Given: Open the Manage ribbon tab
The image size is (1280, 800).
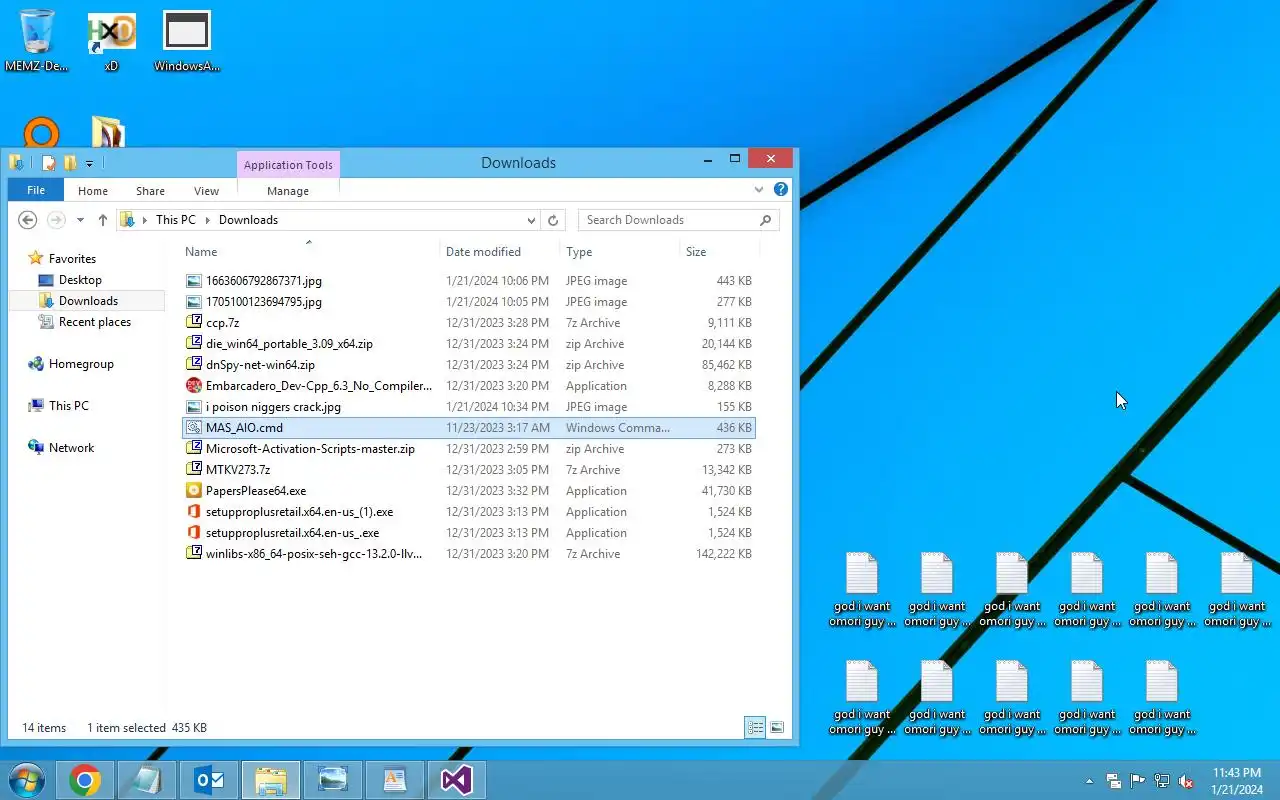Looking at the screenshot, I should pos(288,191).
